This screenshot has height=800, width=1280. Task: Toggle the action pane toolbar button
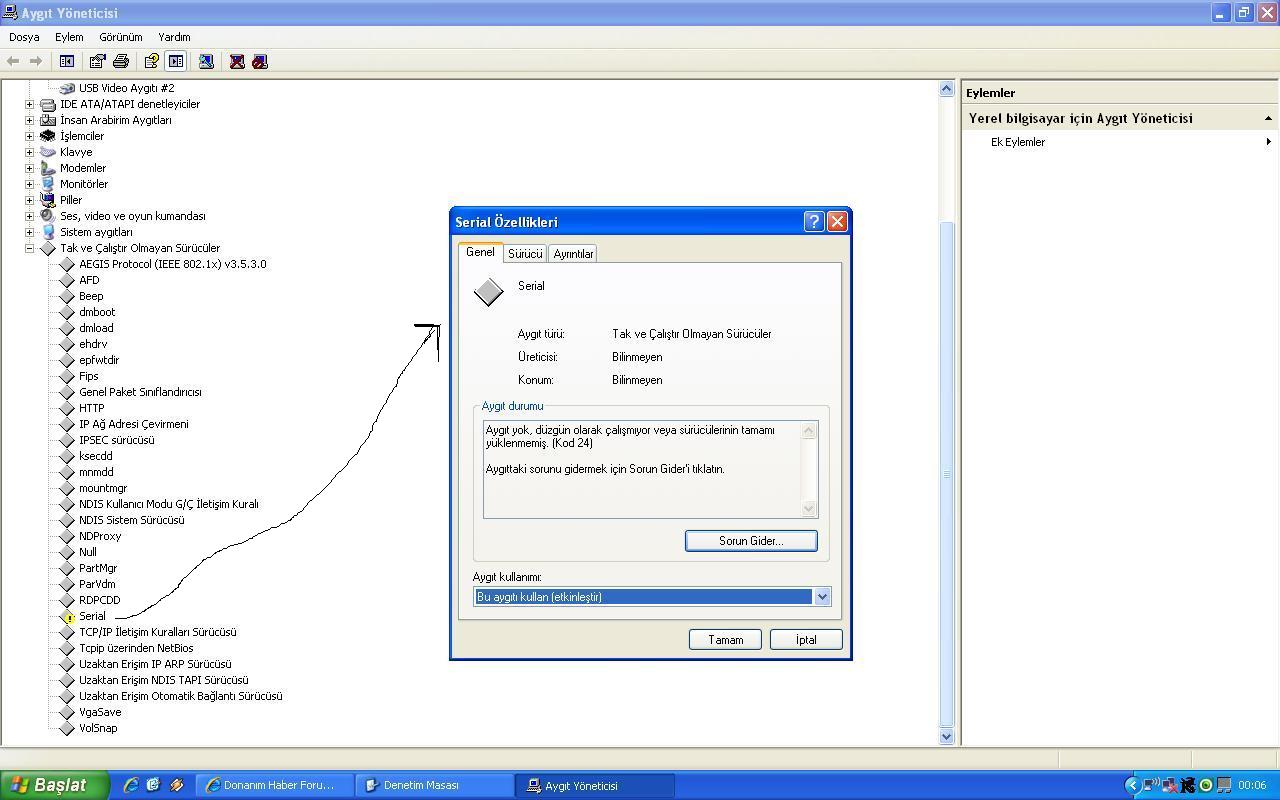[x=176, y=61]
